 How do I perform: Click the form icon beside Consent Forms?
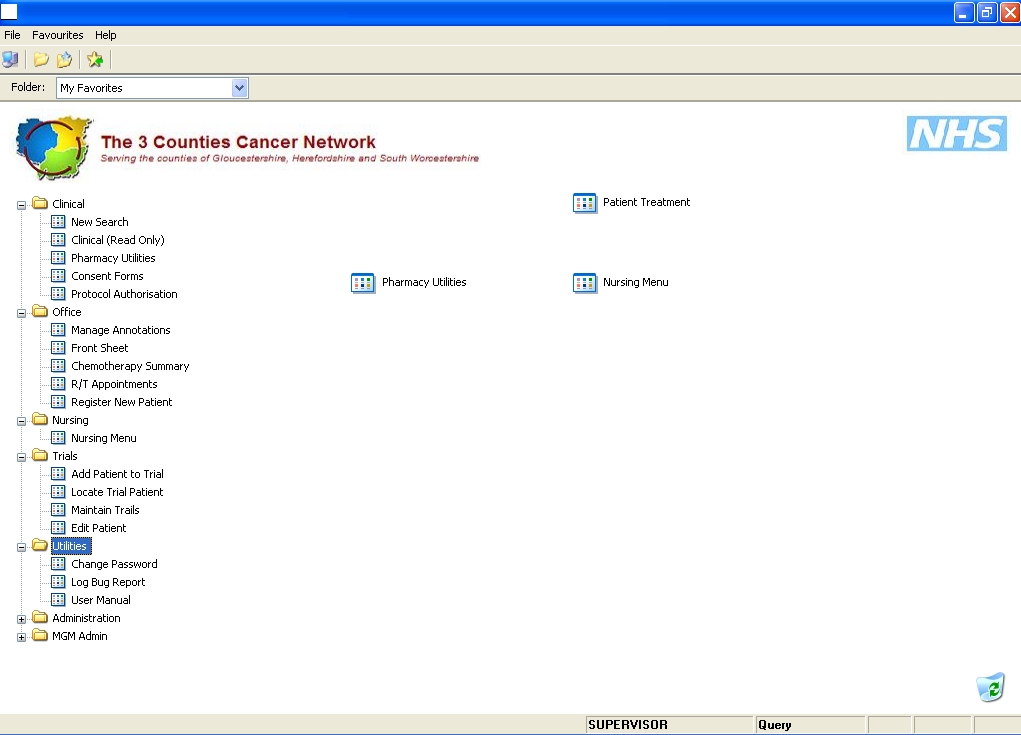pos(58,275)
